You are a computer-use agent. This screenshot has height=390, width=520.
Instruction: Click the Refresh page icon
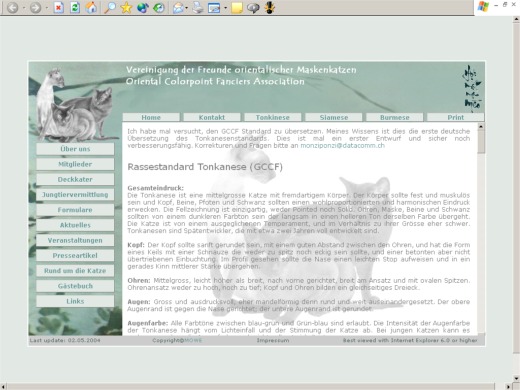75,7
